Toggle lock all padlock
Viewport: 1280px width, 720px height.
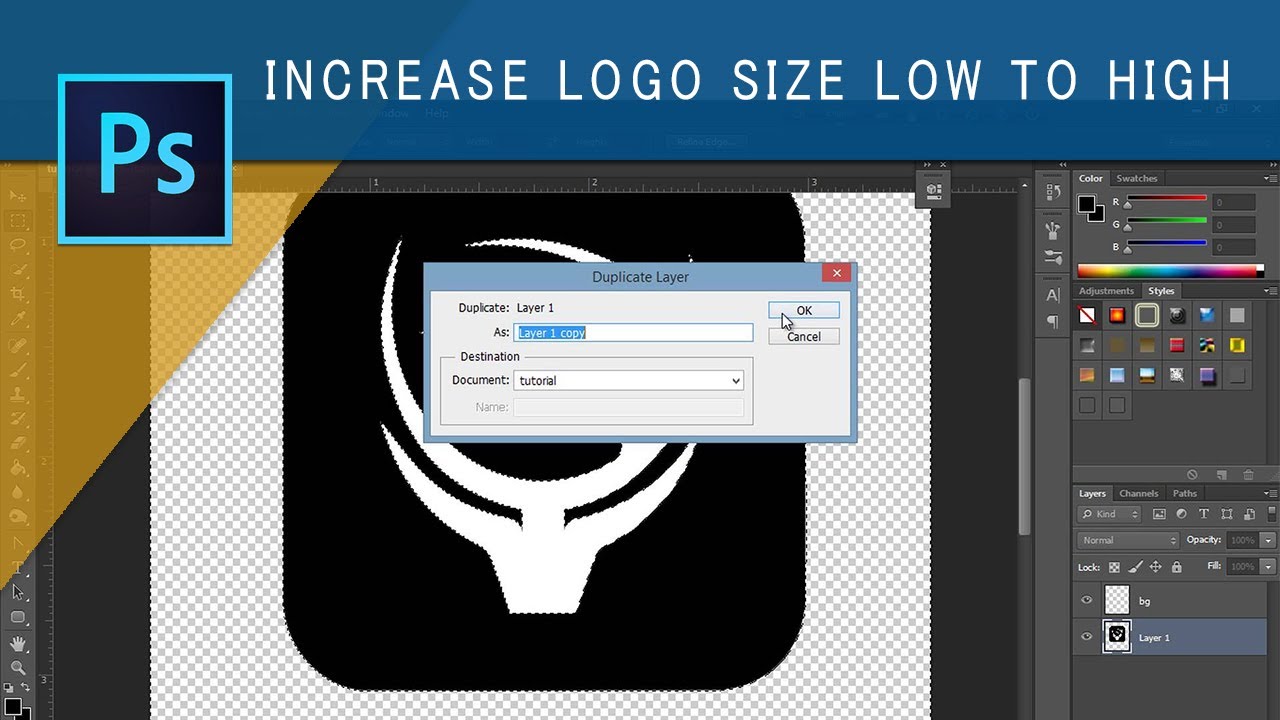point(1176,567)
